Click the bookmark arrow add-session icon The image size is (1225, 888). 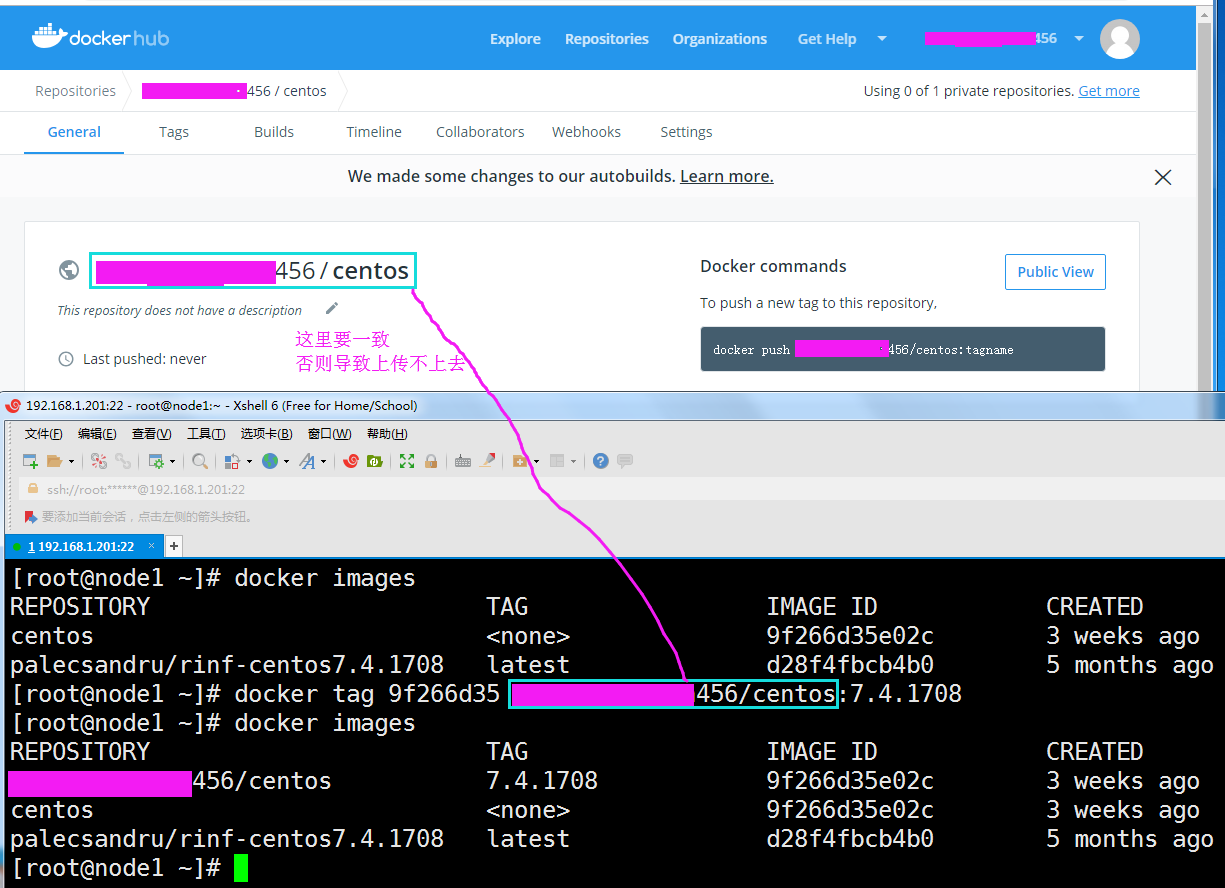pos(31,517)
